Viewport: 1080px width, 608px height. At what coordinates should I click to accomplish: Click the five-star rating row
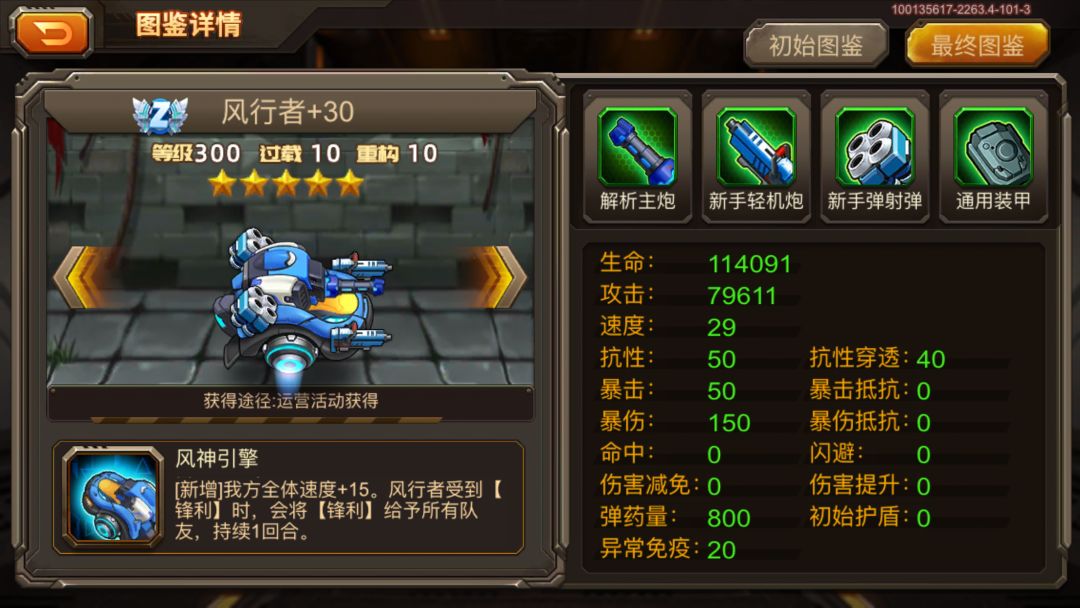point(286,184)
